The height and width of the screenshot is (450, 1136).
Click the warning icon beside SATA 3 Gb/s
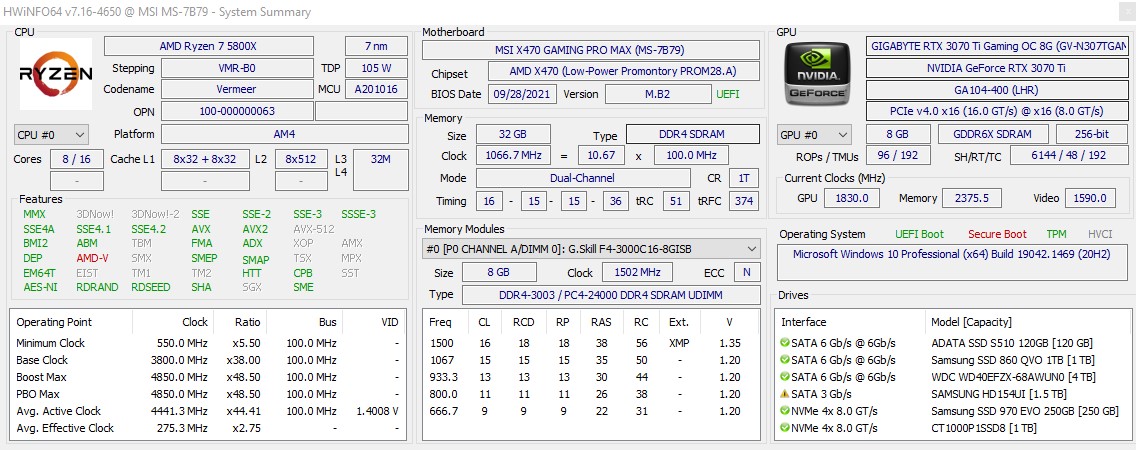pyautogui.click(x=785, y=394)
